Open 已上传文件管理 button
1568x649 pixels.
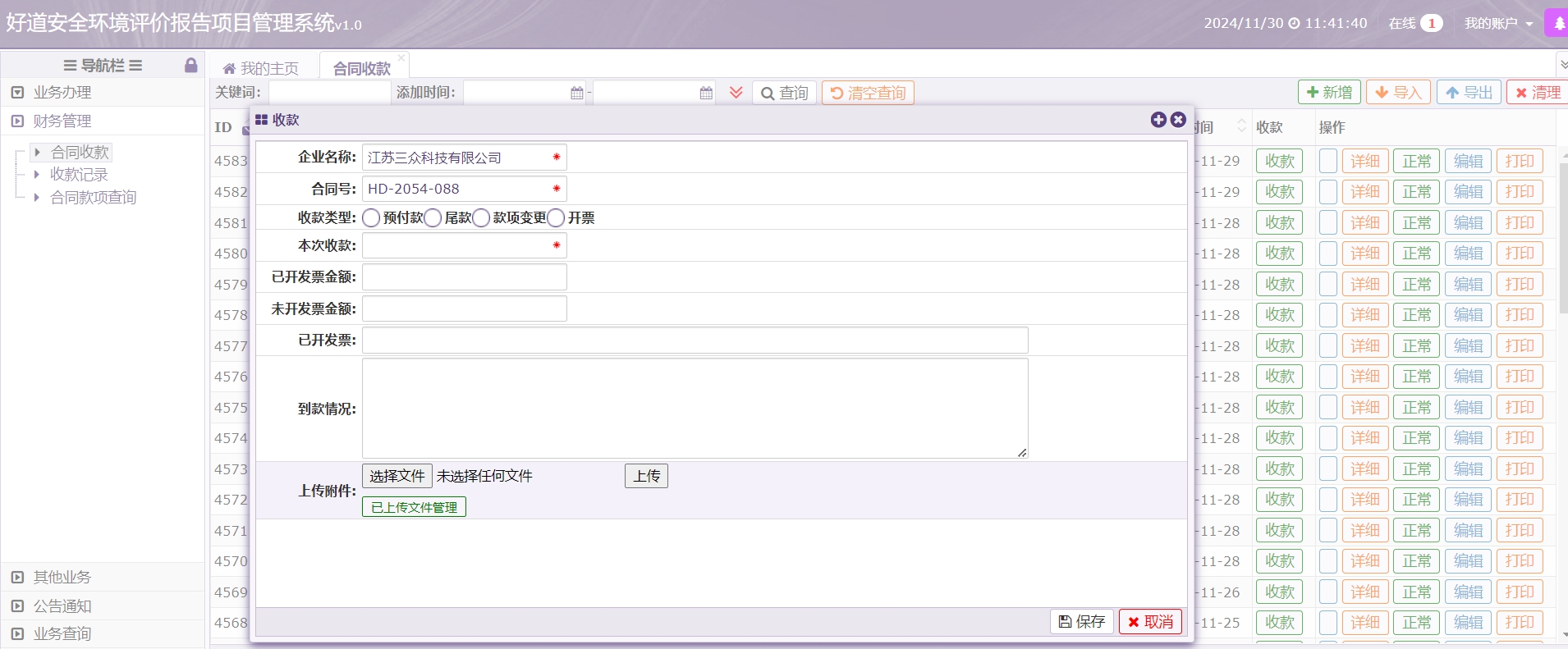tap(414, 508)
